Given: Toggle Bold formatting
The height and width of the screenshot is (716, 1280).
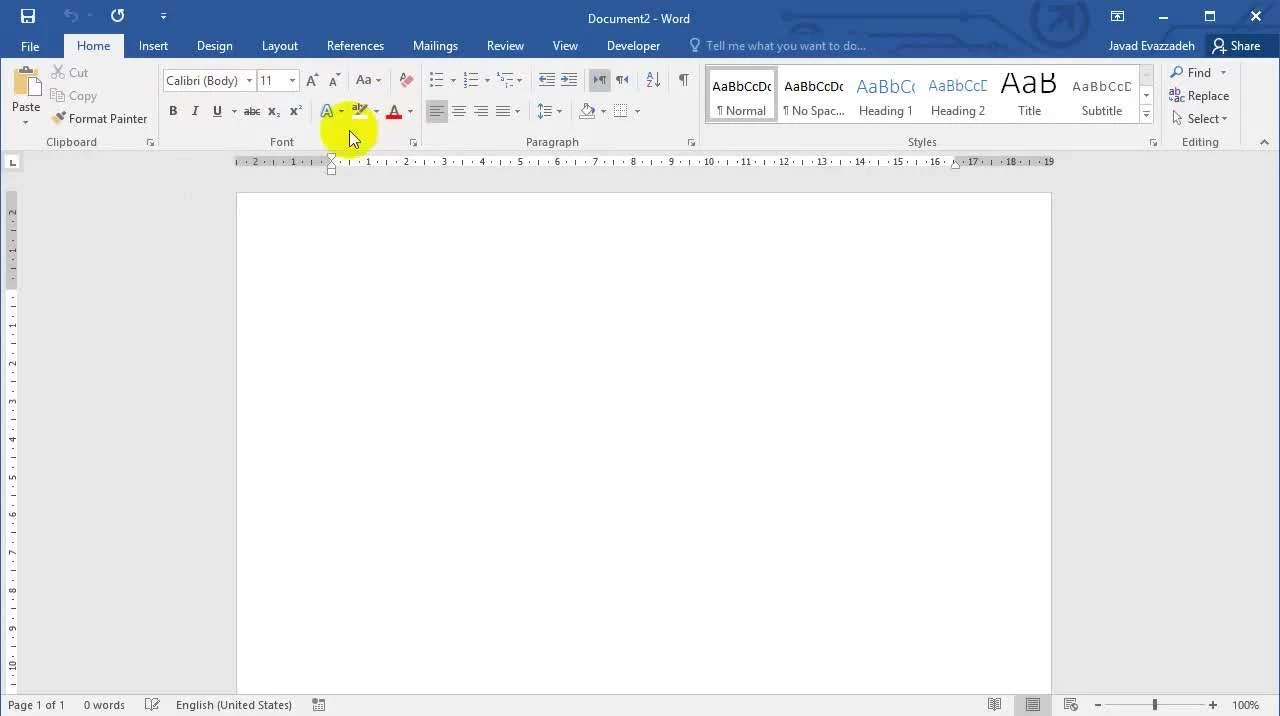Looking at the screenshot, I should pyautogui.click(x=173, y=111).
